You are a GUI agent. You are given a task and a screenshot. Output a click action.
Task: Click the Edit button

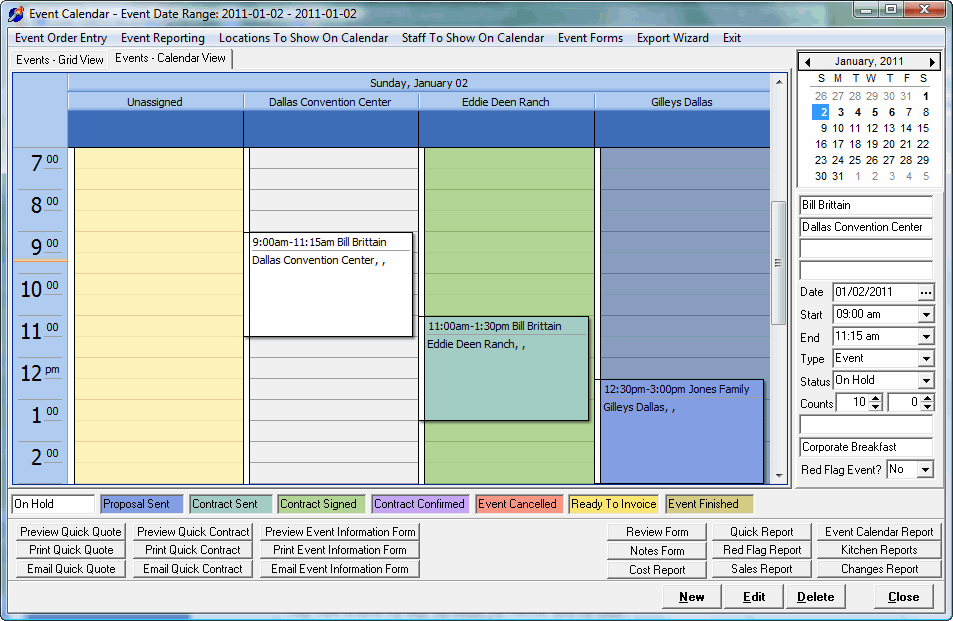pyautogui.click(x=754, y=597)
